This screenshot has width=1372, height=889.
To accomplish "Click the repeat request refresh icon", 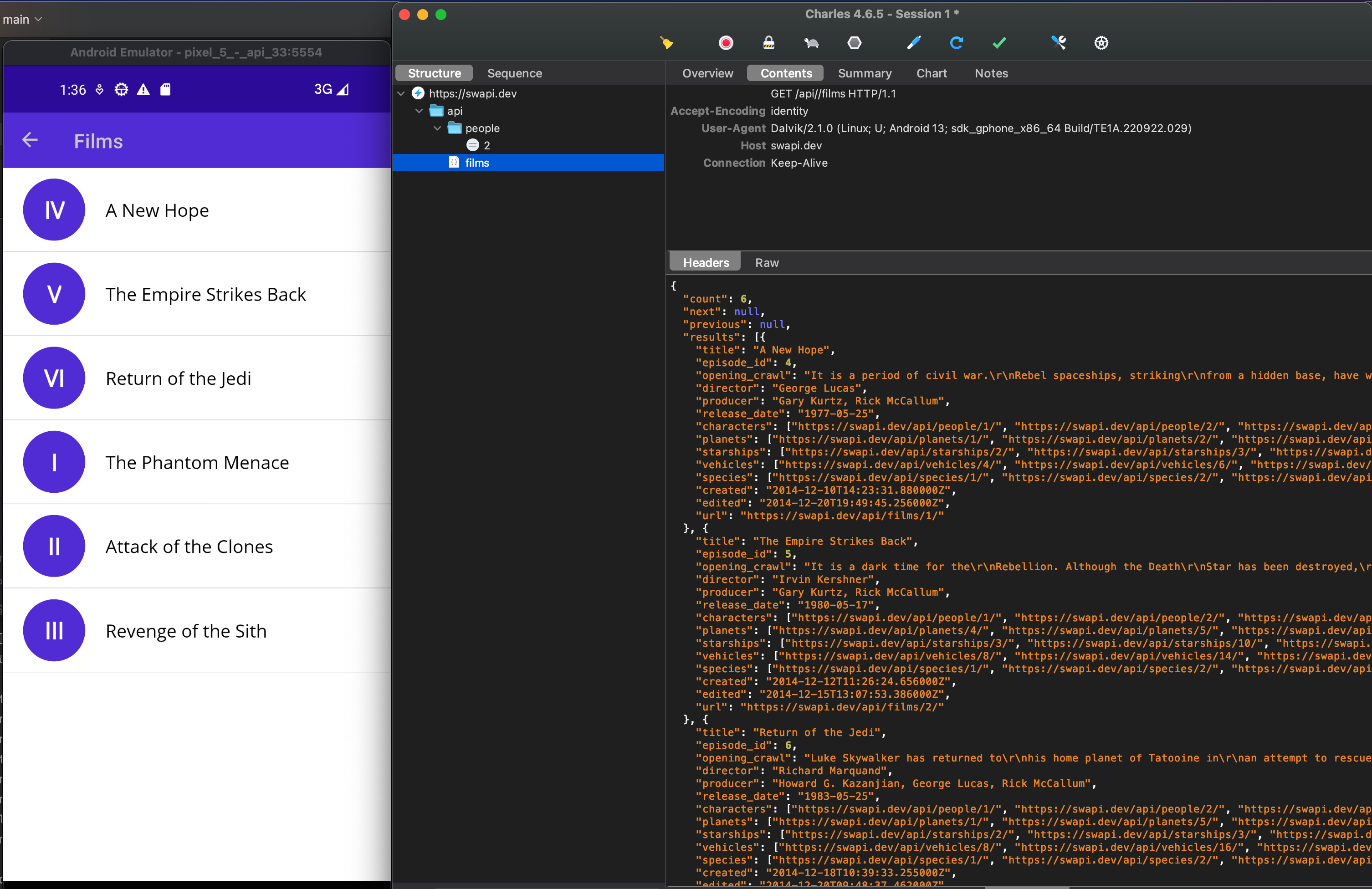I will pos(957,43).
